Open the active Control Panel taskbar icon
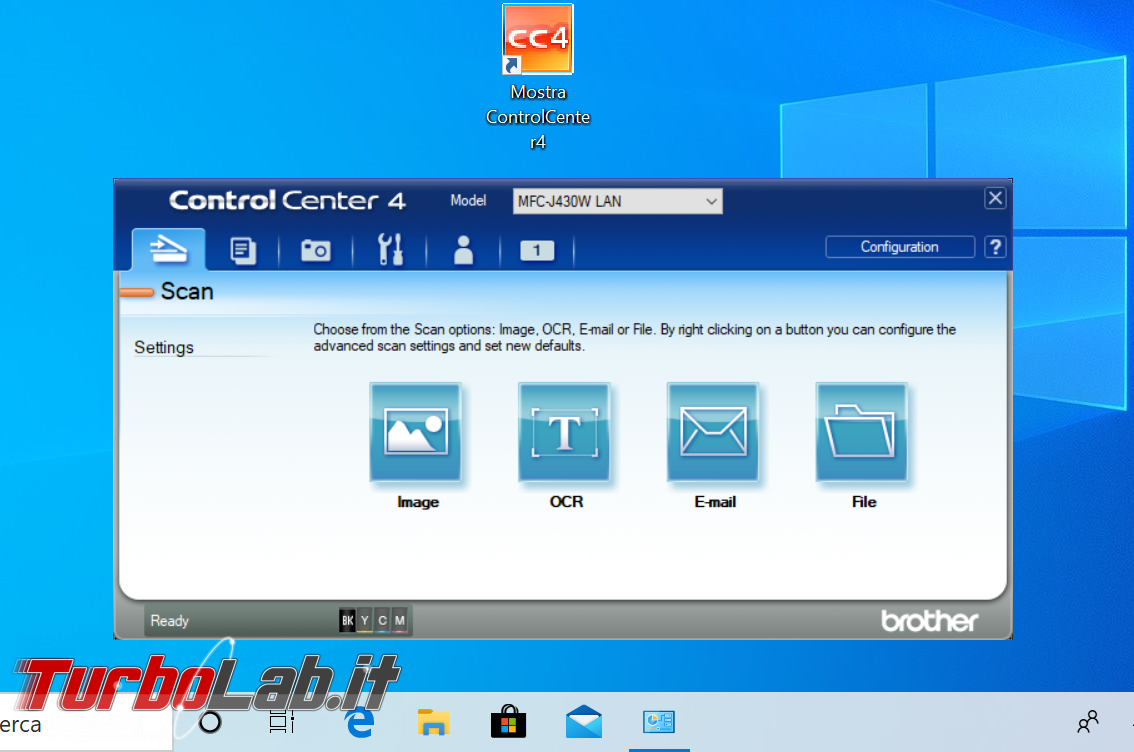This screenshot has height=752, width=1134. click(x=659, y=722)
